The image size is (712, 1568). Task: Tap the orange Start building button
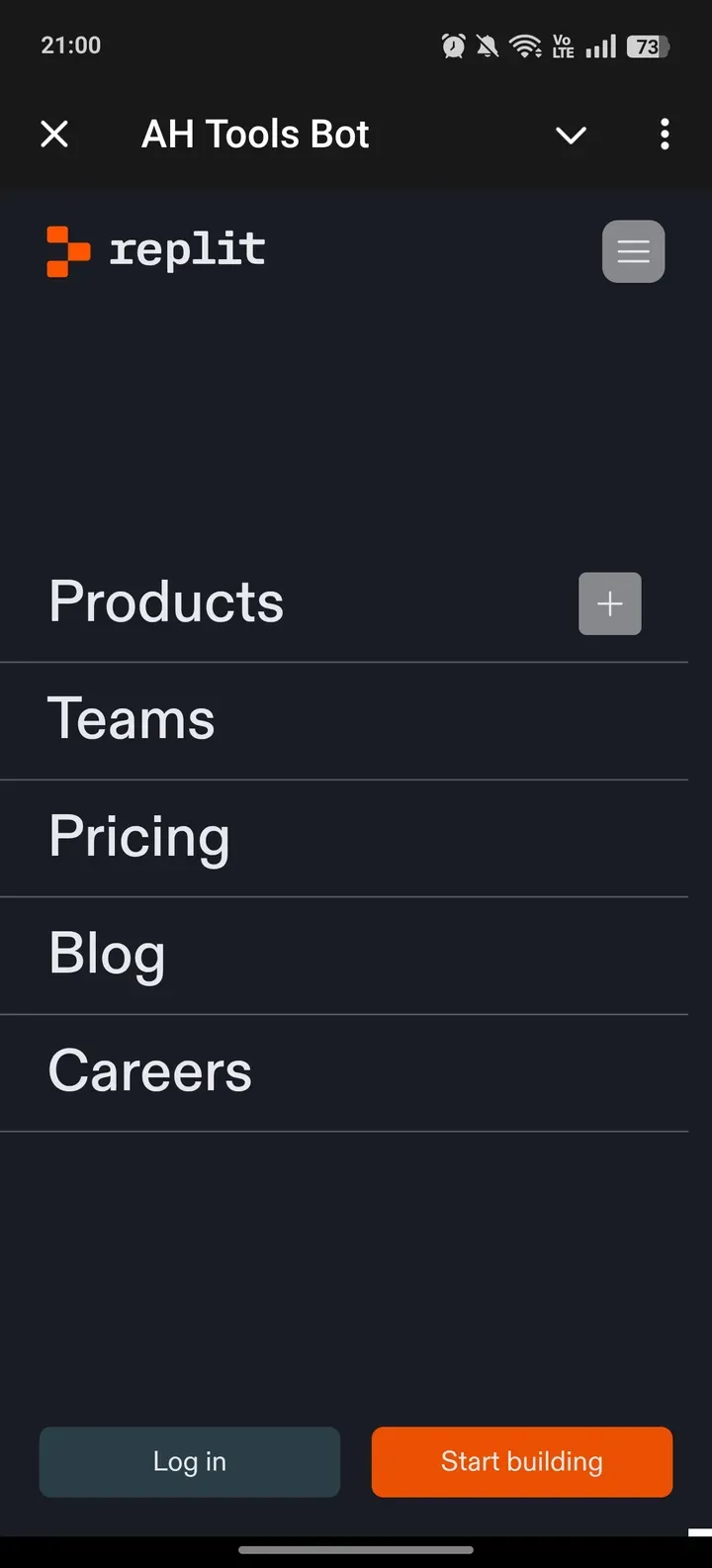(x=522, y=1461)
